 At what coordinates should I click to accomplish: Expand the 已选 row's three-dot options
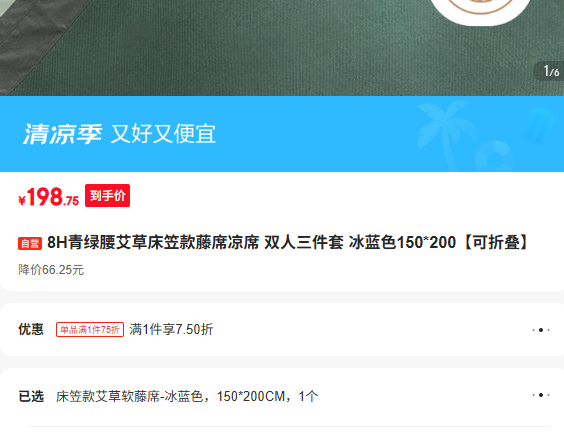[x=541, y=395]
